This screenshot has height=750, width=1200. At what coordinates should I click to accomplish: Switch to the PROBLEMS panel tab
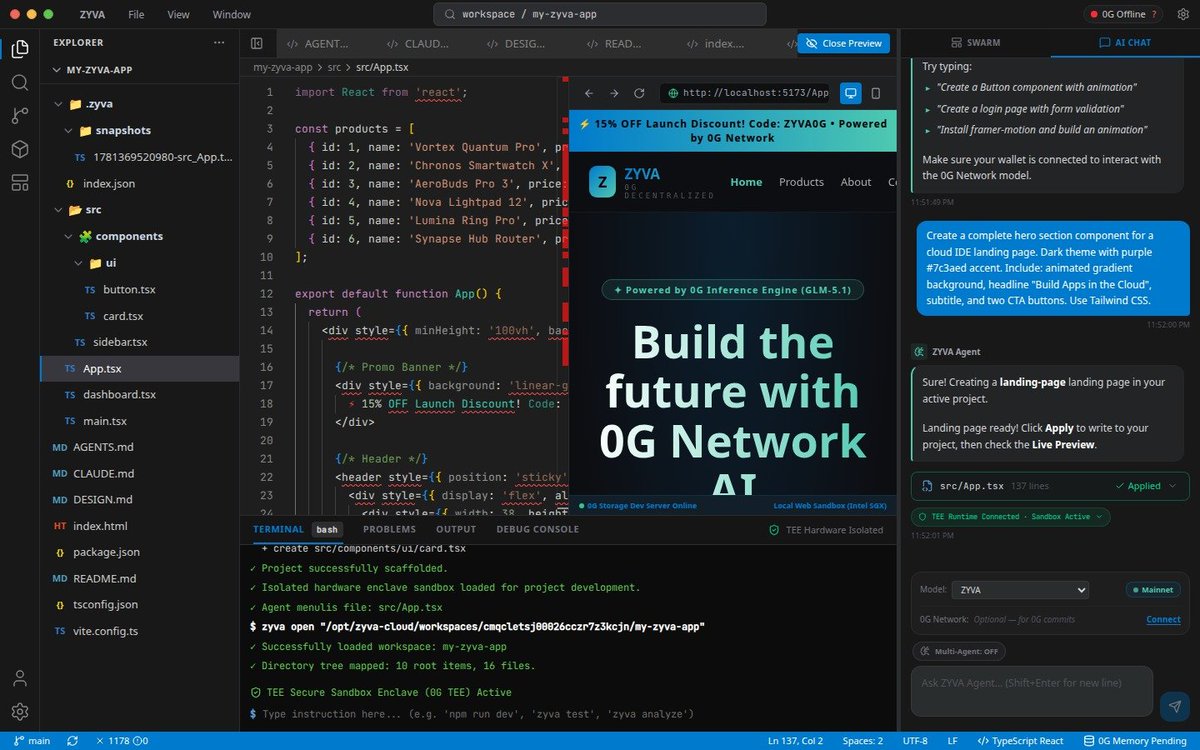click(x=389, y=529)
